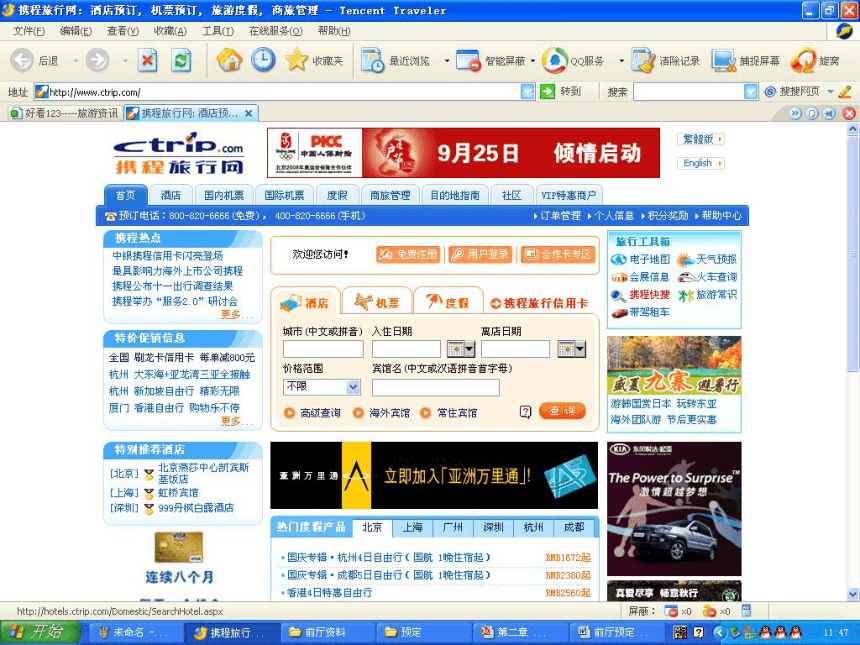Switch to 前厅资料 taskbar folder
The height and width of the screenshot is (645, 860).
pos(326,632)
